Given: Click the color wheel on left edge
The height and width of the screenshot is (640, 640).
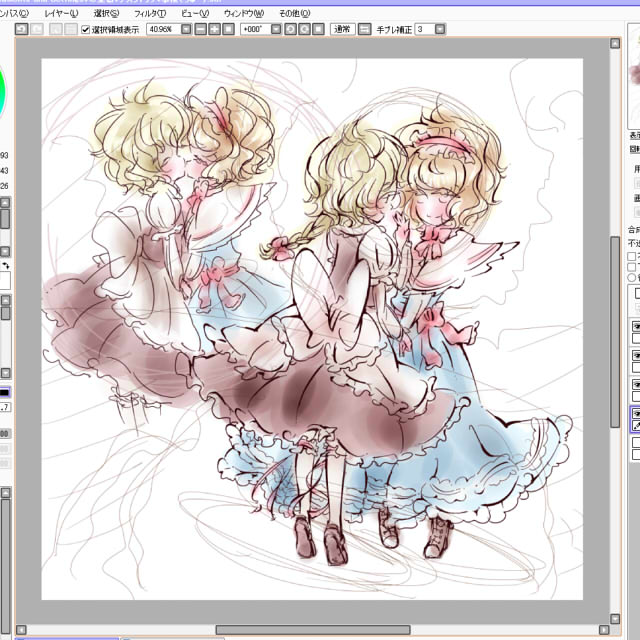Looking at the screenshot, I should pos(2,92).
